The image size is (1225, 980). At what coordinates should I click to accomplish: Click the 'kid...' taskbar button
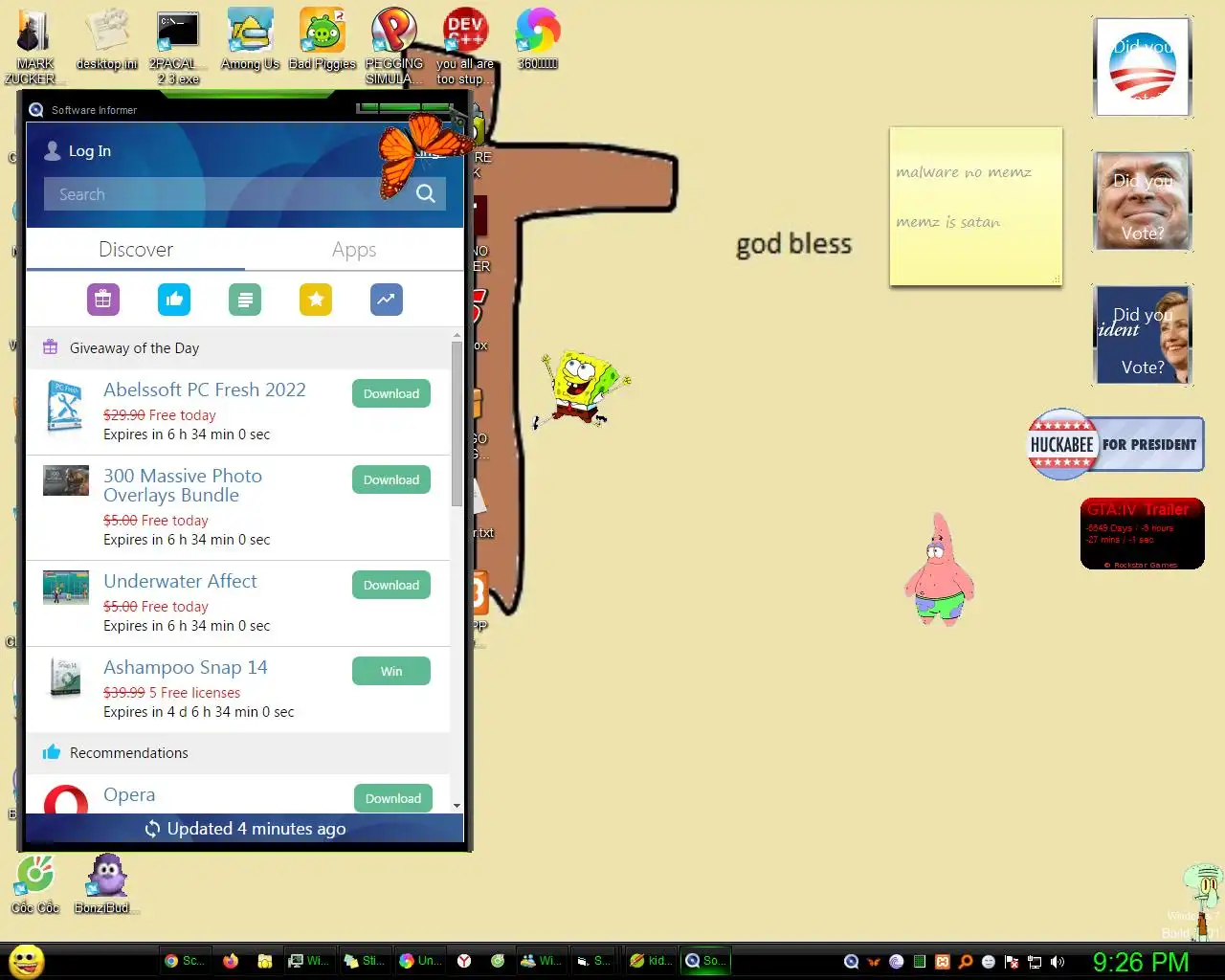coord(651,961)
